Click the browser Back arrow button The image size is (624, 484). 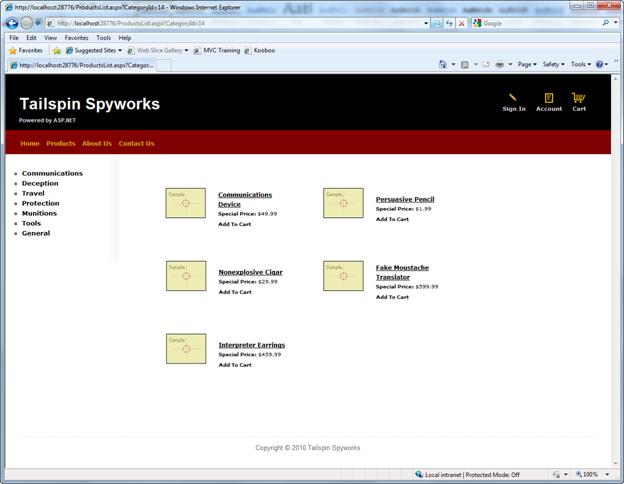[12, 23]
